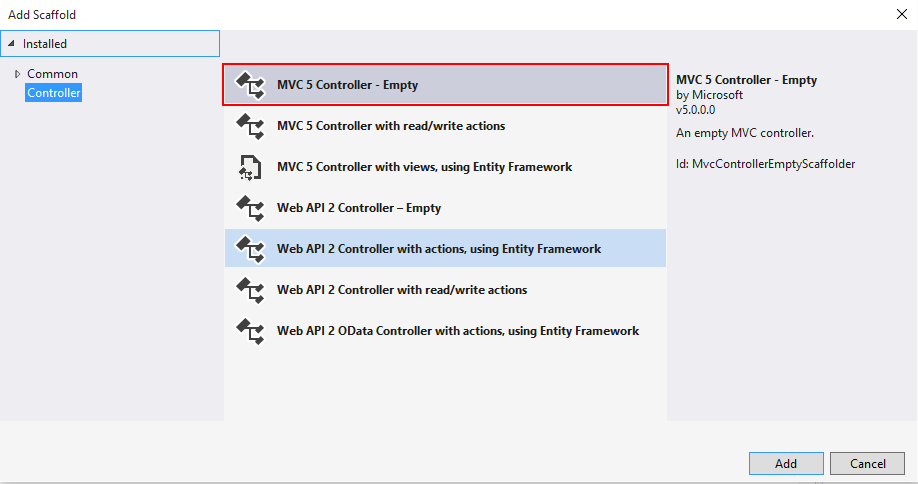Choose MVC 5 Controller - Empty template
The image size is (918, 484).
pyautogui.click(x=347, y=85)
